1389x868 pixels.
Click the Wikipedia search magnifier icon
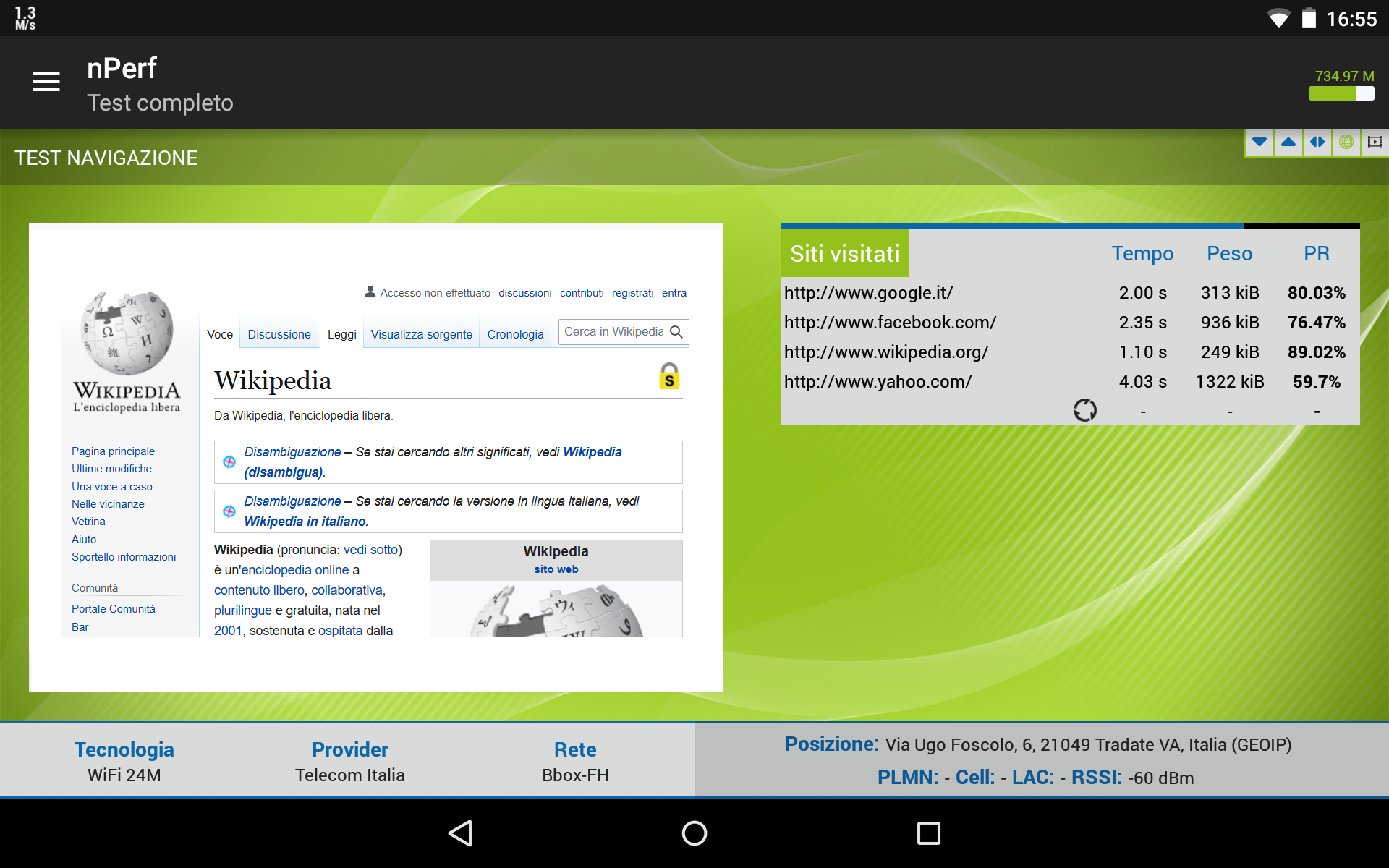676,332
